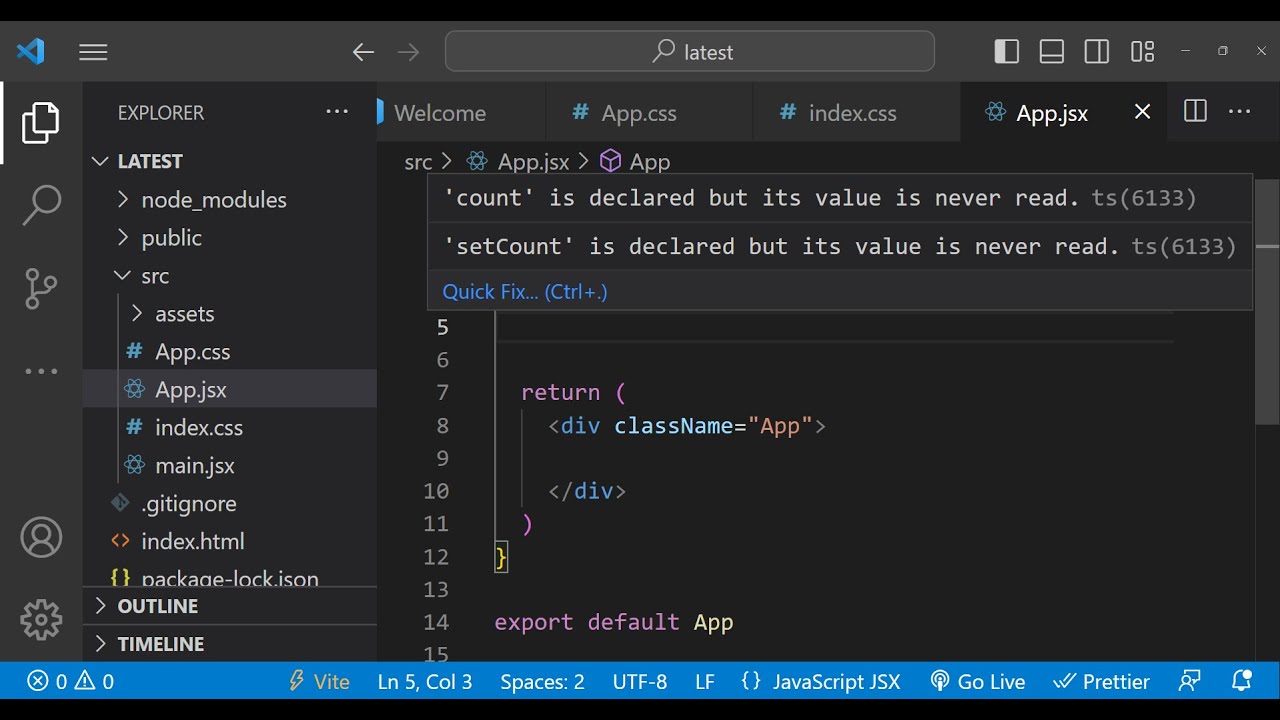The width and height of the screenshot is (1280, 720).
Task: Switch to the index.css tab
Action: (851, 113)
